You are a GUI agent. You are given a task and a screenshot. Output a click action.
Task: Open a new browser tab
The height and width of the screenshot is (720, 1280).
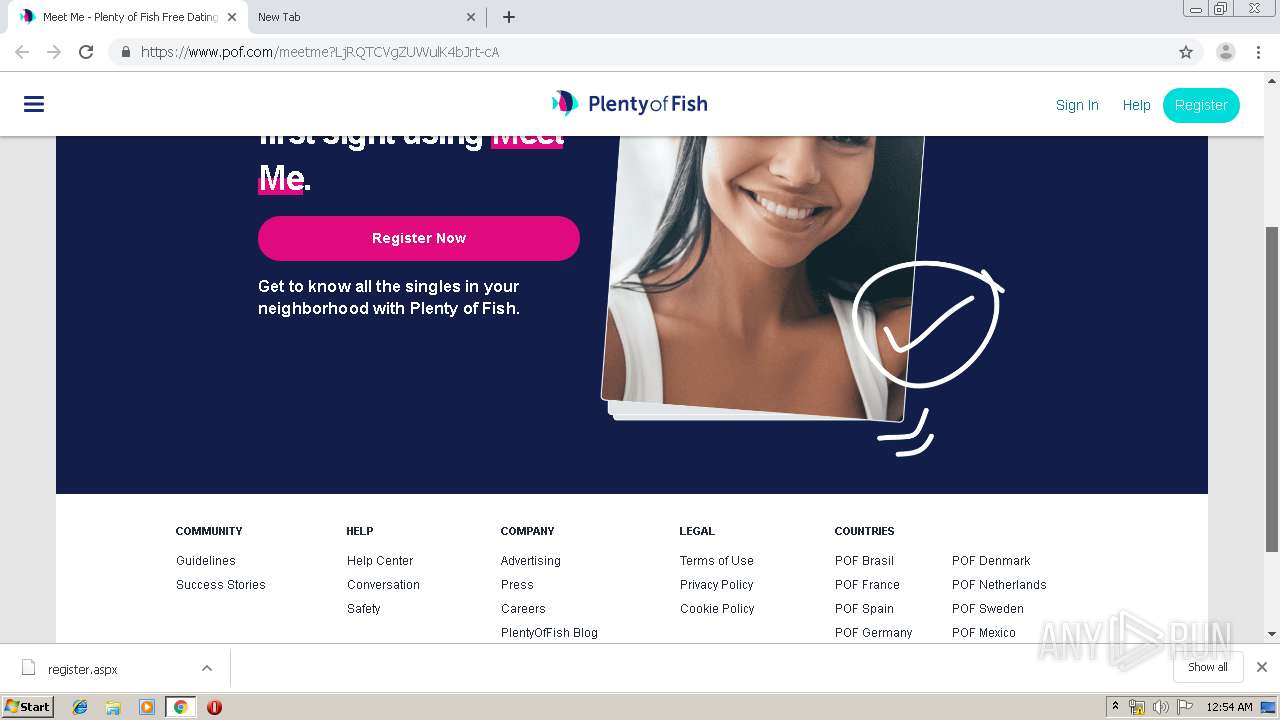(x=509, y=17)
